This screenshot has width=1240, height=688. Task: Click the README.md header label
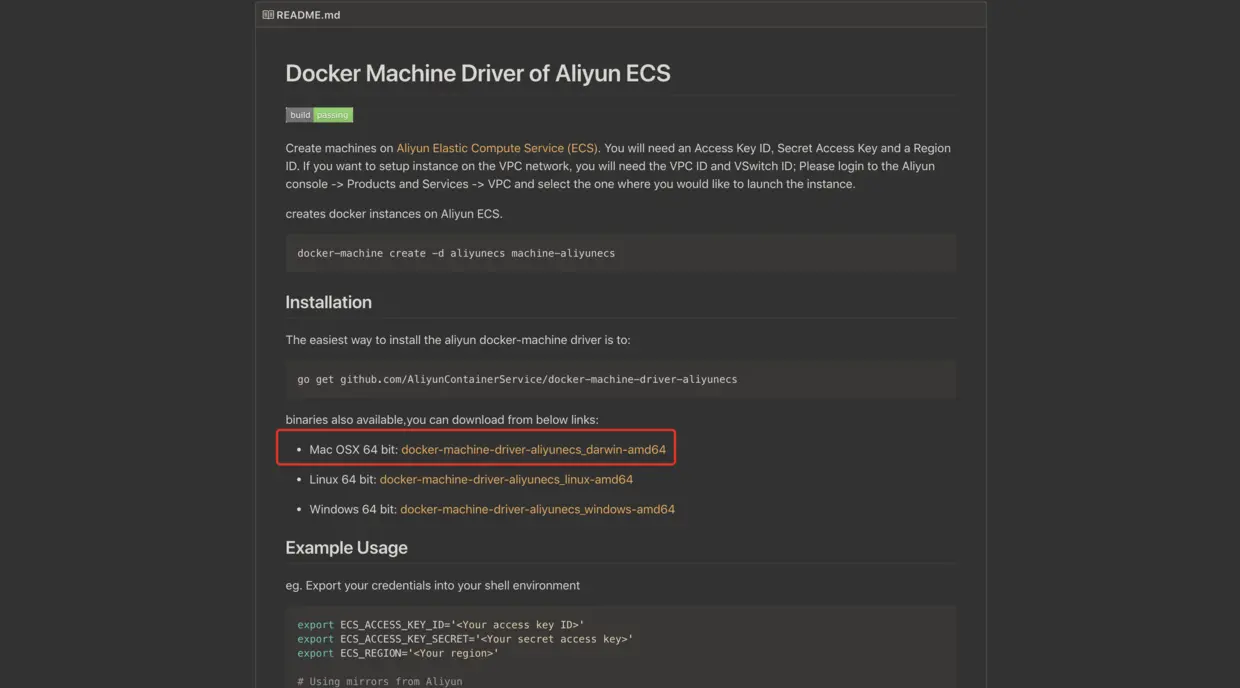(x=307, y=15)
